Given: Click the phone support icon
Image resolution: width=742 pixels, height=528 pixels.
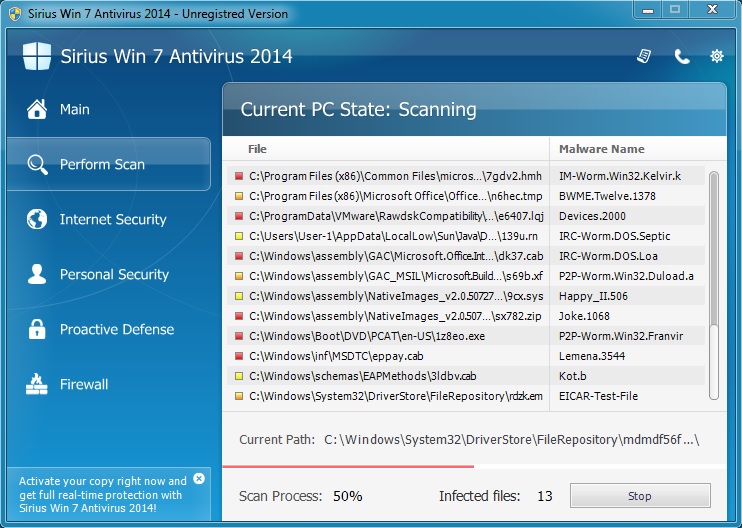Looking at the screenshot, I should (x=681, y=57).
